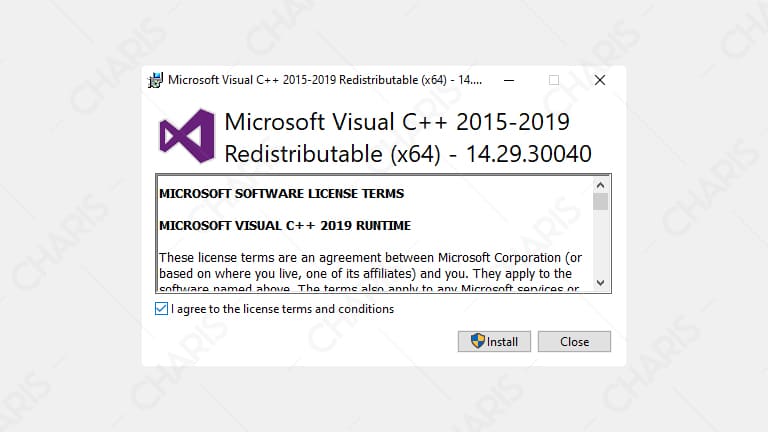The width and height of the screenshot is (768, 432).
Task: Click the installer icon in the title bar
Action: pyautogui.click(x=155, y=80)
